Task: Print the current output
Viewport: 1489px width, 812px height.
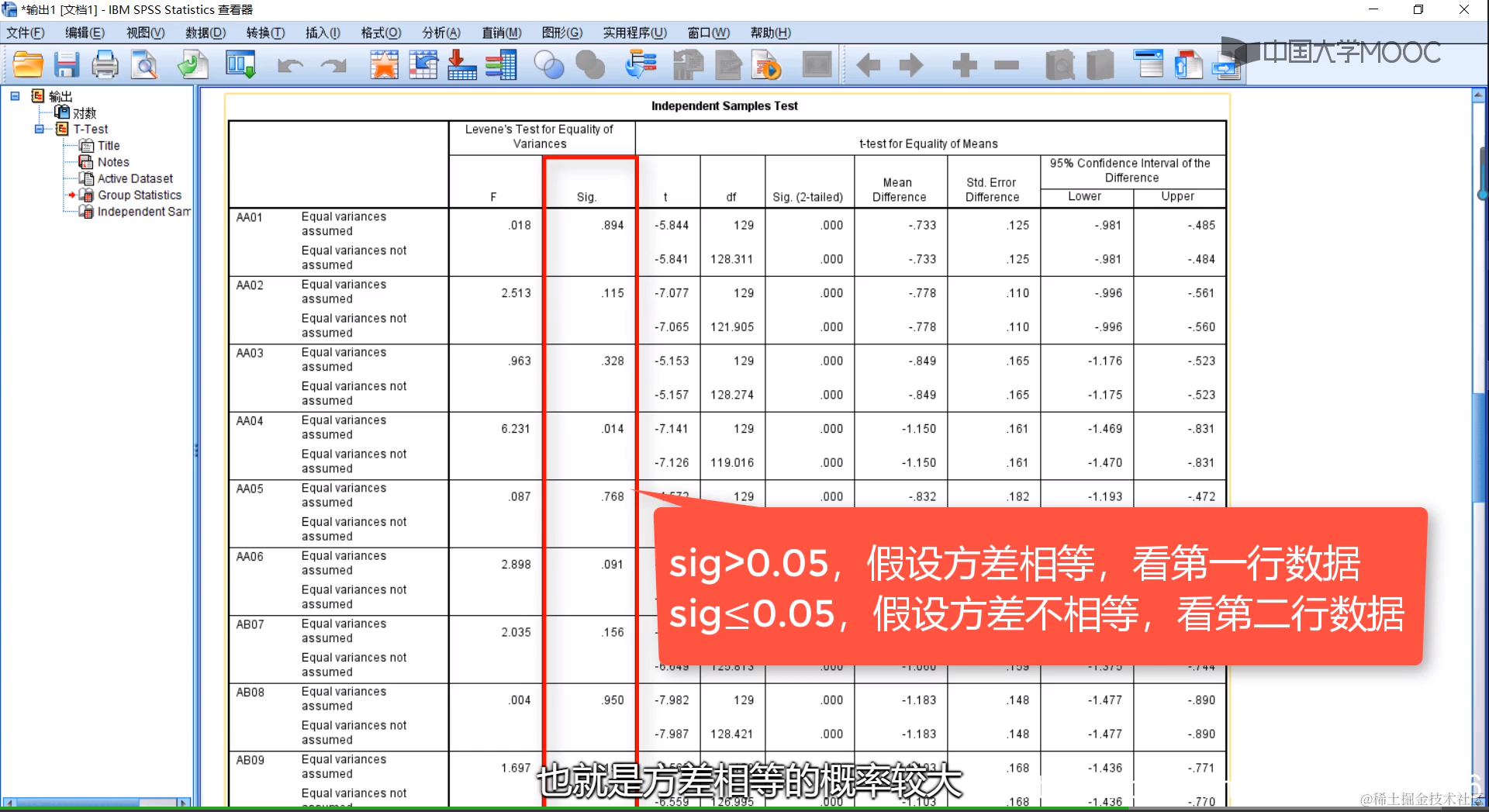Action: (x=105, y=64)
